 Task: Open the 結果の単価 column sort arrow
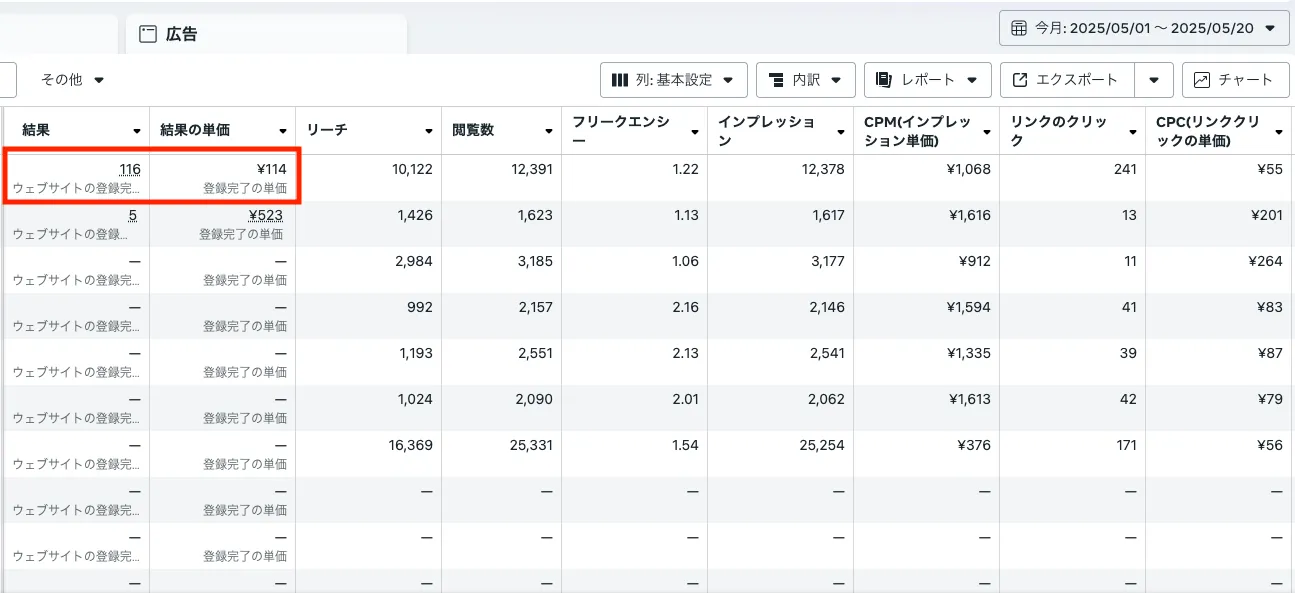pyautogui.click(x=283, y=131)
